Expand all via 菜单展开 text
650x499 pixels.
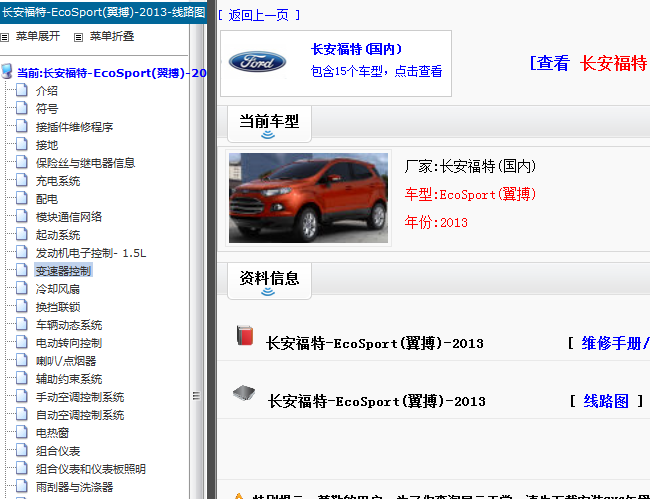click(x=38, y=36)
